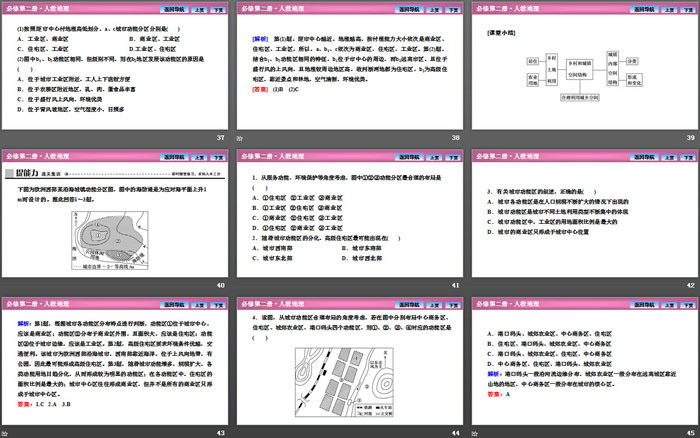
Task: Click the 必修第二册 header title on slide 42
Action: pos(508,156)
